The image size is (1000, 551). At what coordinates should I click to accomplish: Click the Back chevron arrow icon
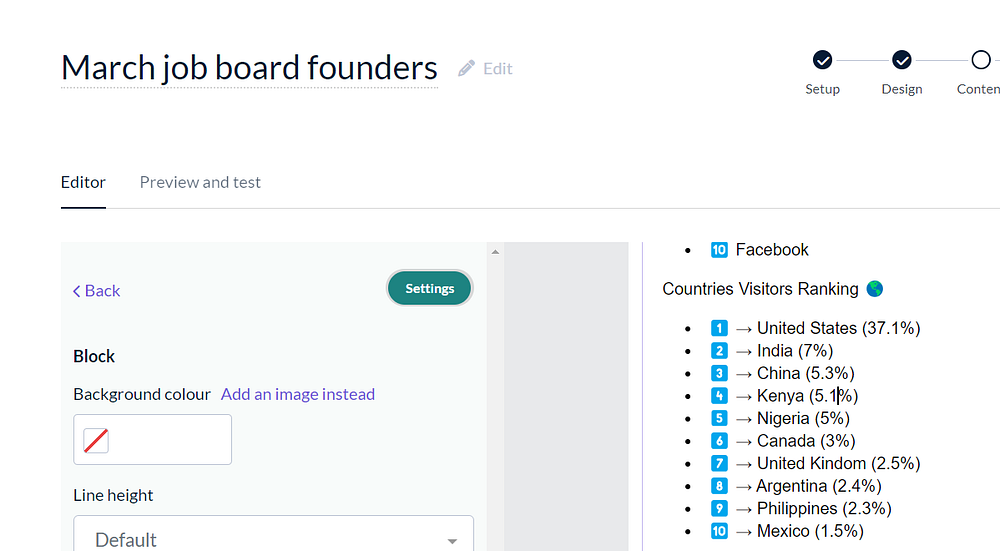[x=77, y=291]
